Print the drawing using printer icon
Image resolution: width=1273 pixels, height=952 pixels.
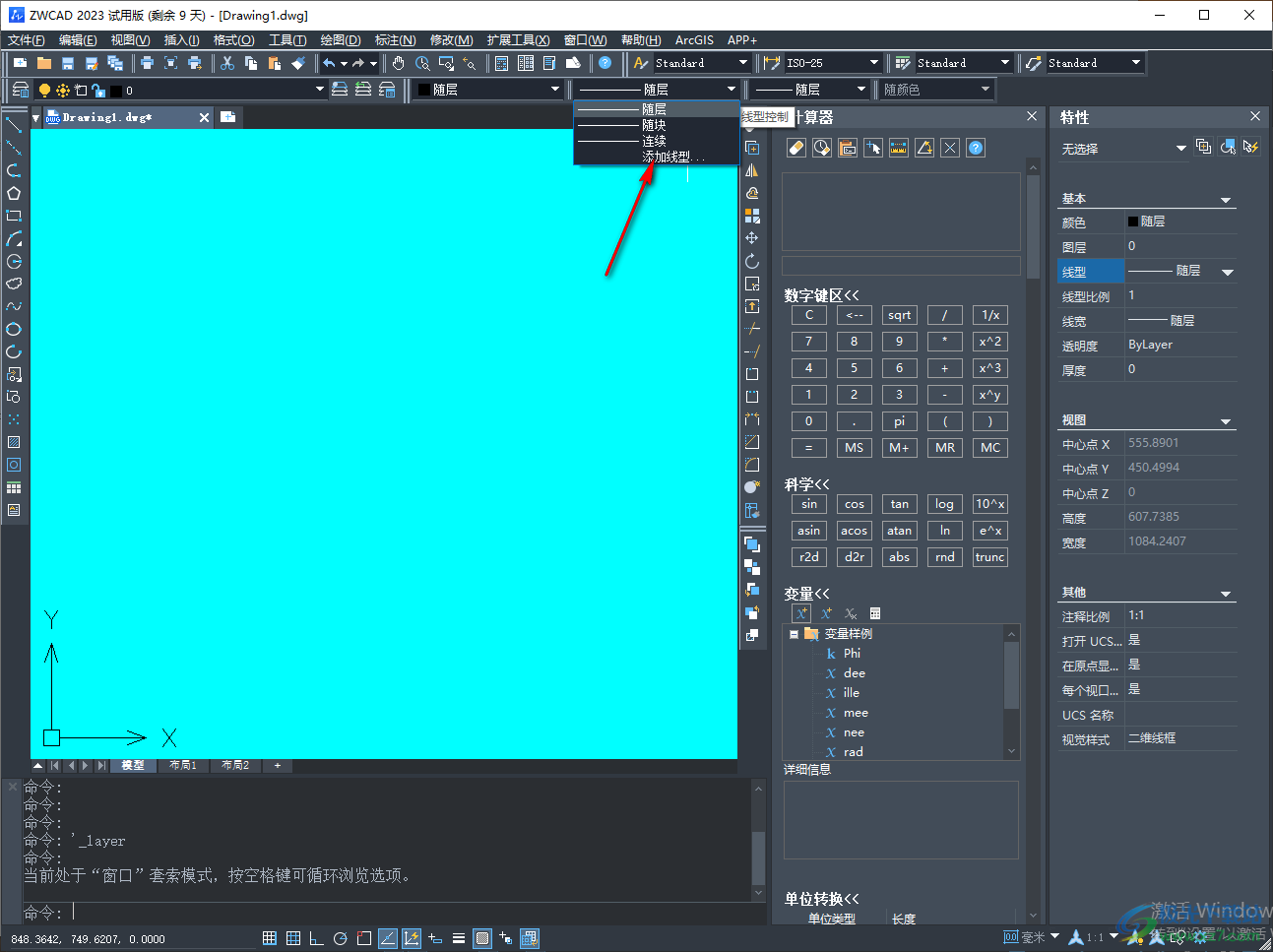(147, 63)
